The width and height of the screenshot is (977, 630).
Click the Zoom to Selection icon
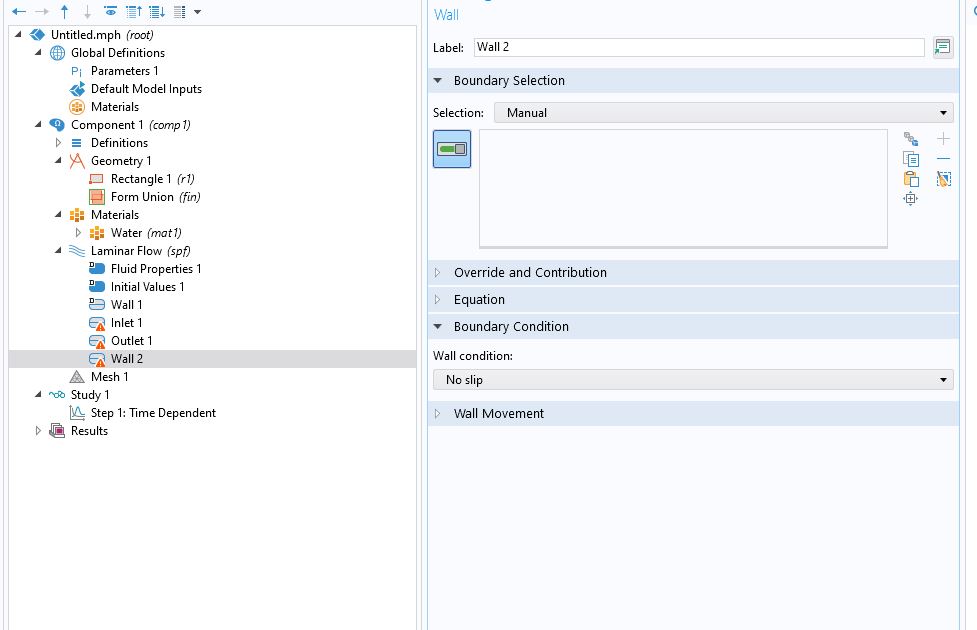coord(910,199)
